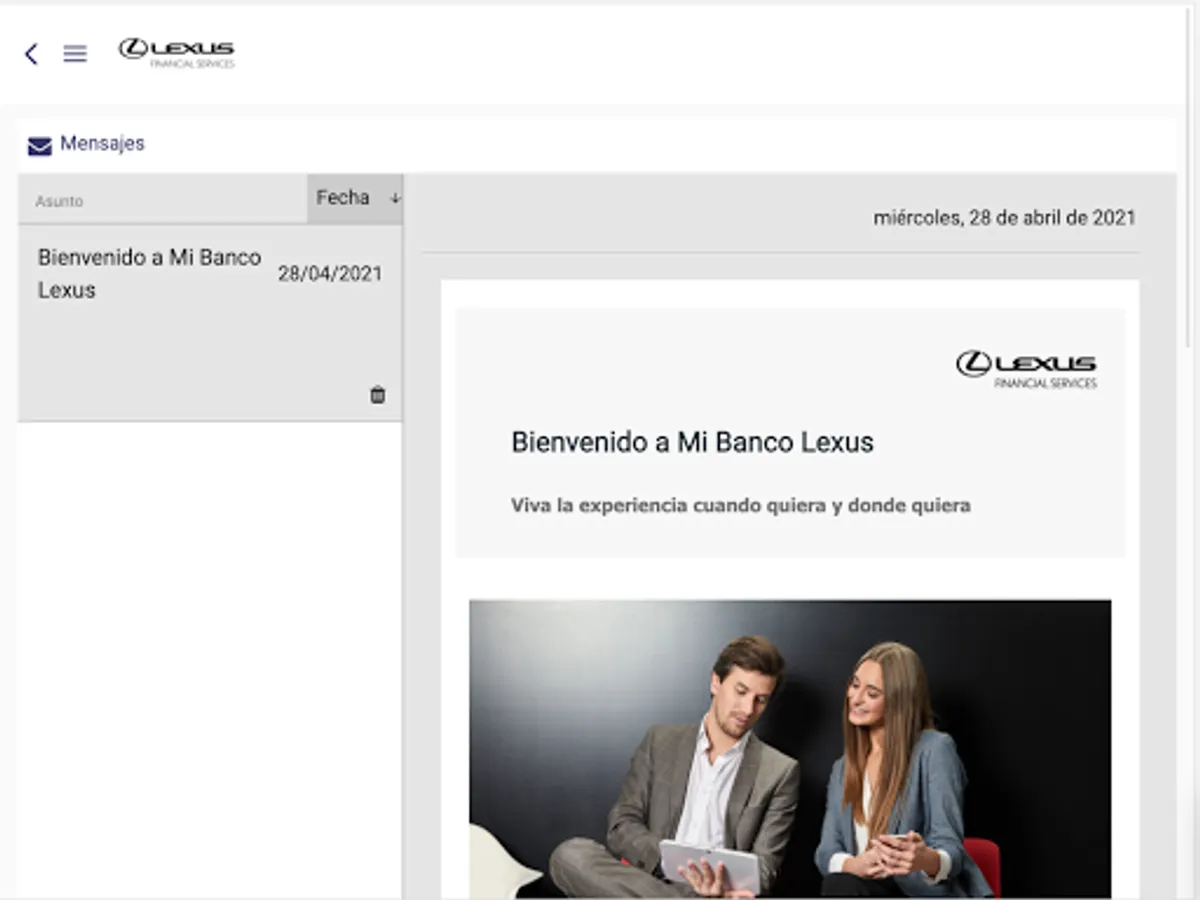Click the photo of two people with tablet

tap(790, 748)
